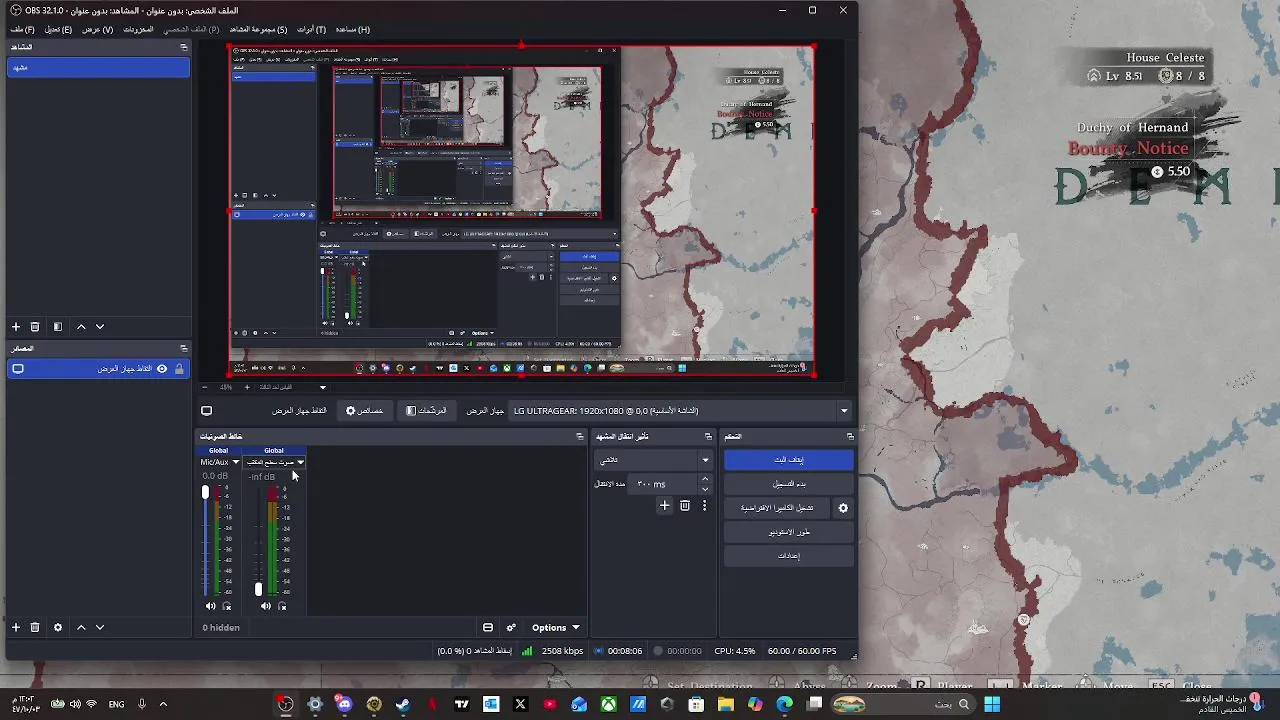The height and width of the screenshot is (720, 1280).
Task: Remove the selected scene with the trash icon
Action: 35,327
